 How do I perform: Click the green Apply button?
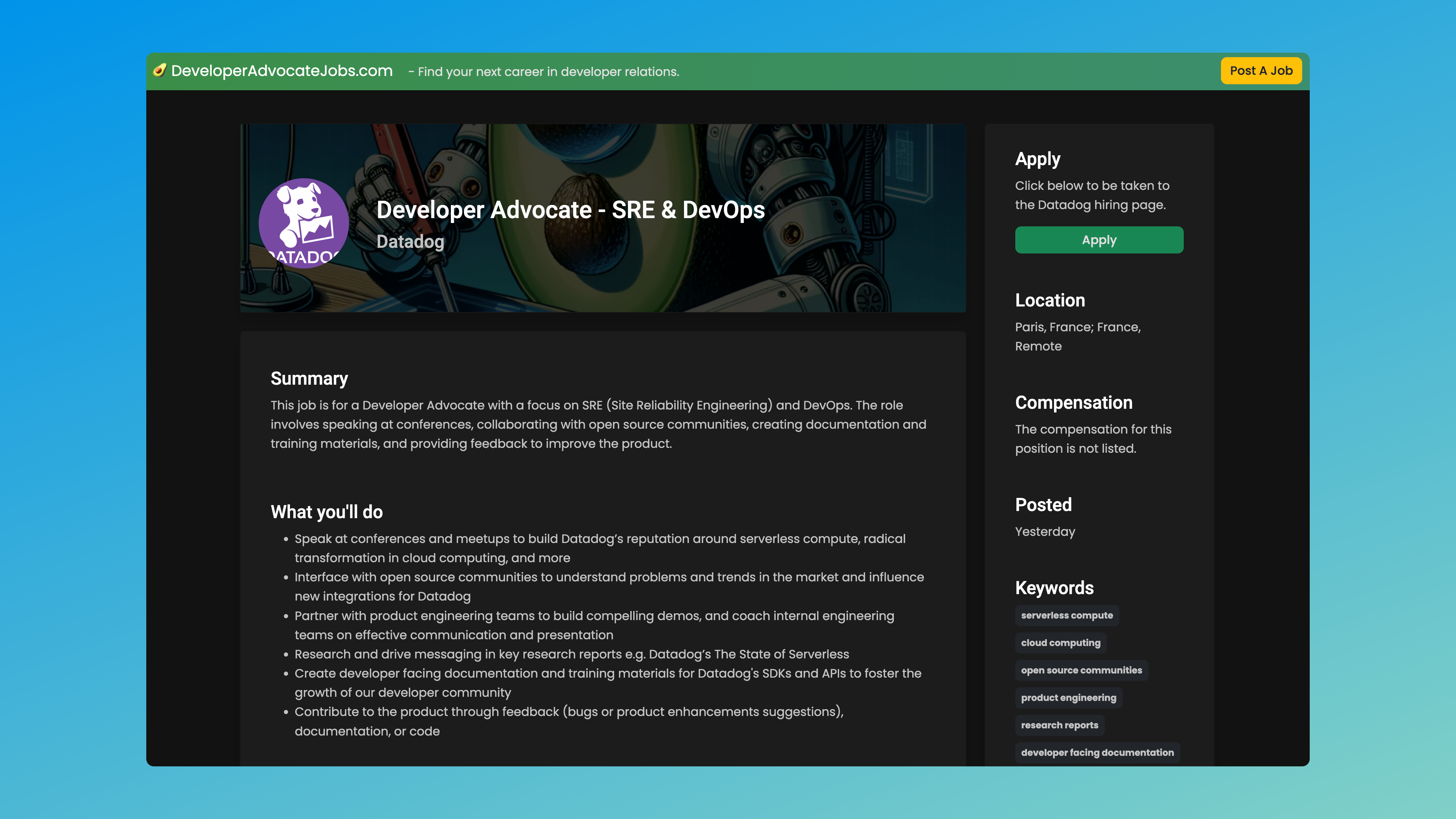tap(1099, 240)
